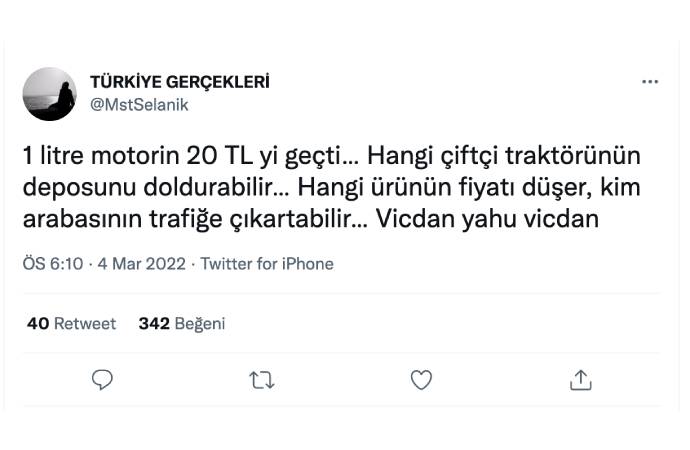Open the share icon below the tweet
Viewport: 690px width, 450px height.
point(581,379)
